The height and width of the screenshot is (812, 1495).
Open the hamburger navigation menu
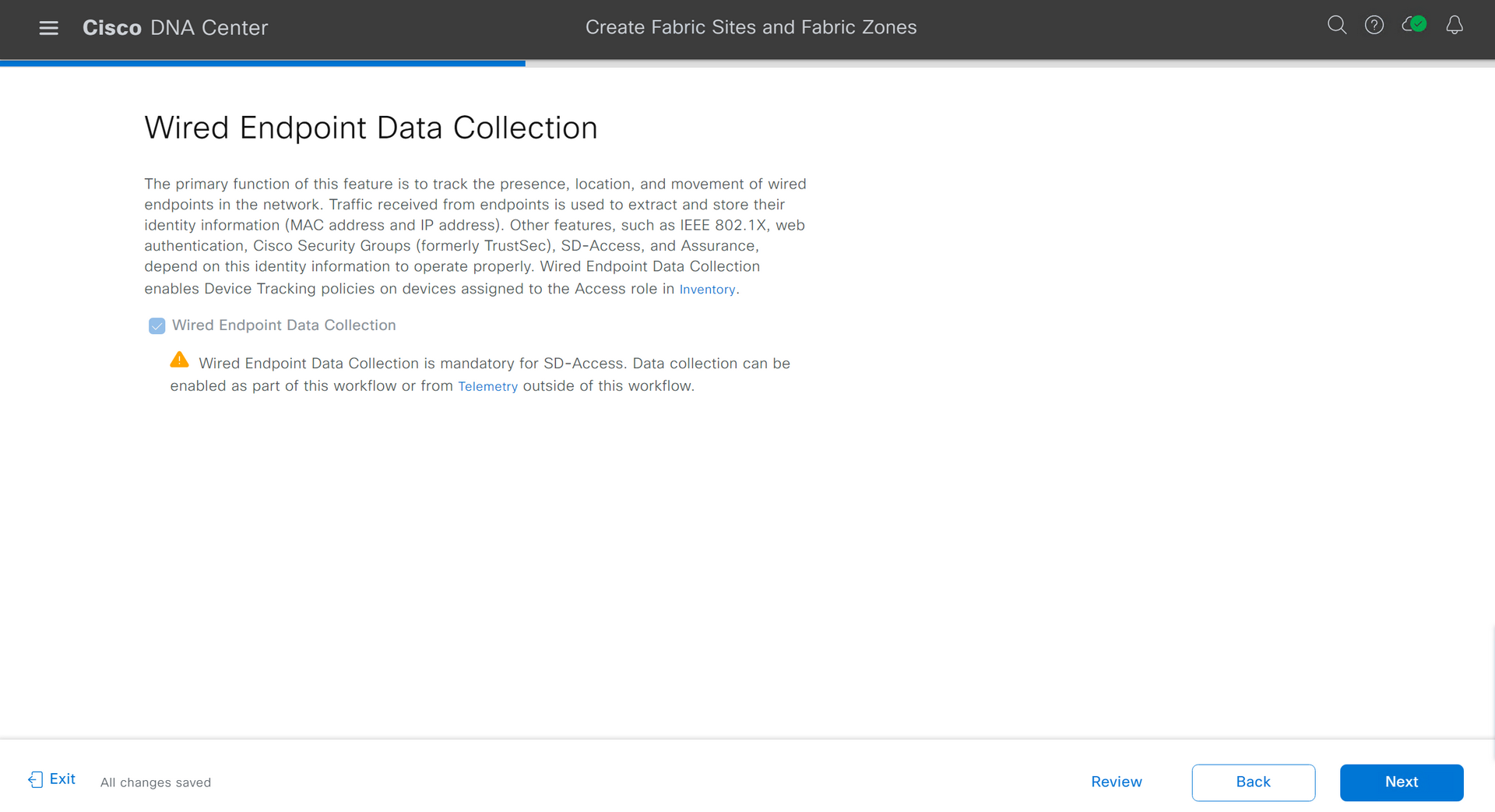pyautogui.click(x=48, y=27)
